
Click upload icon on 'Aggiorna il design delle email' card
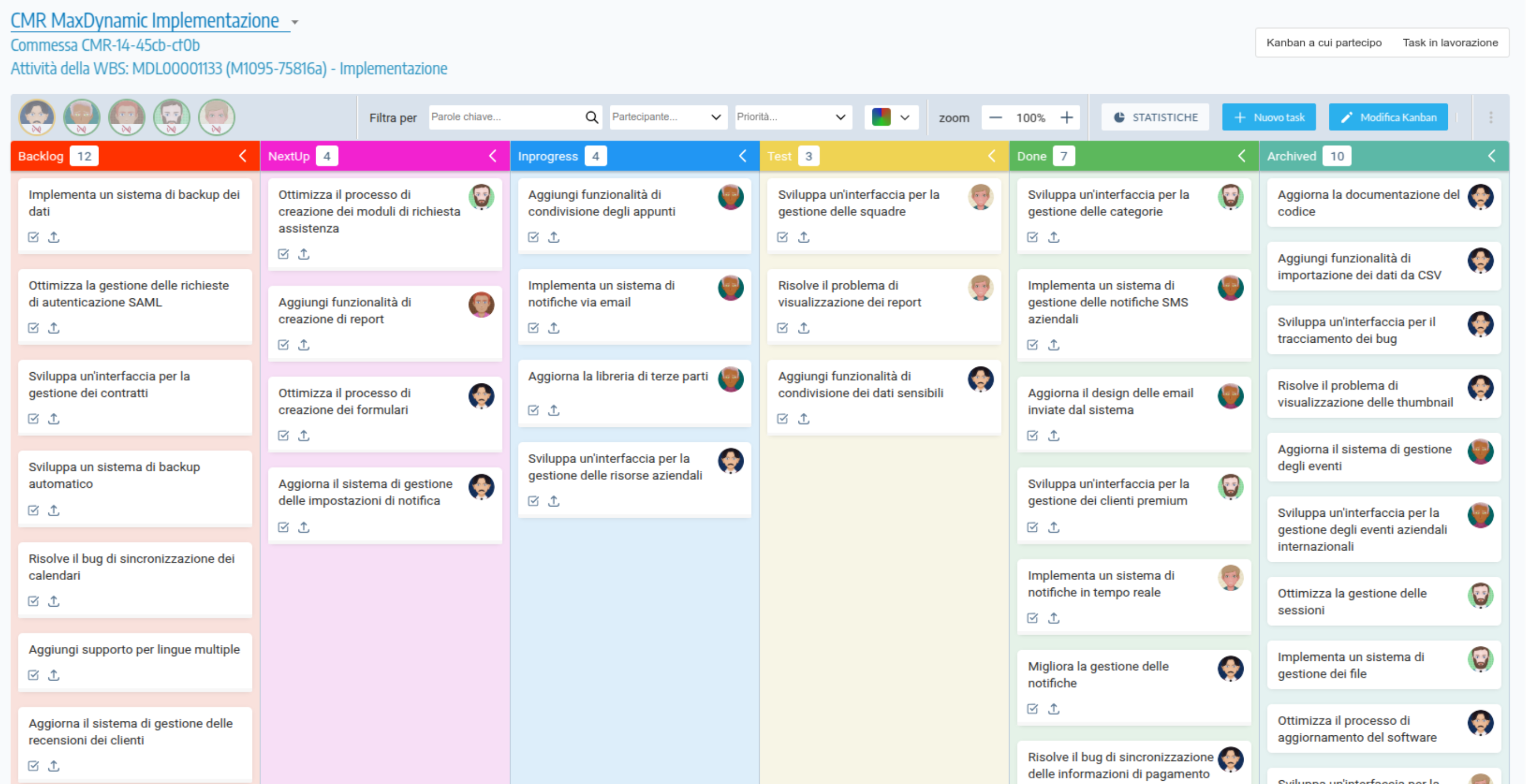tap(1054, 435)
